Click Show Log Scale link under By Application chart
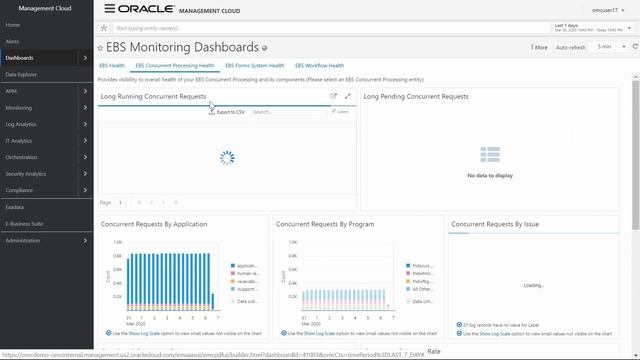Viewport: 640px width, 360px height. click(144, 333)
